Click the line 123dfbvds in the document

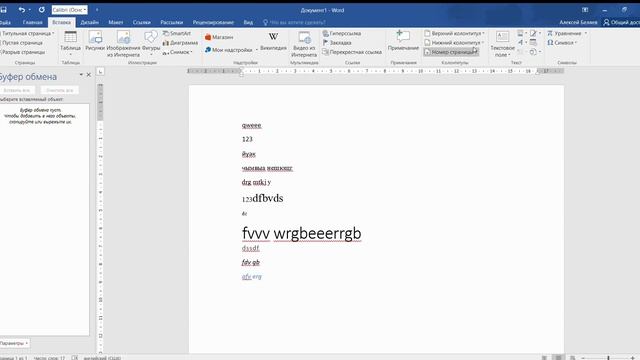click(262, 198)
